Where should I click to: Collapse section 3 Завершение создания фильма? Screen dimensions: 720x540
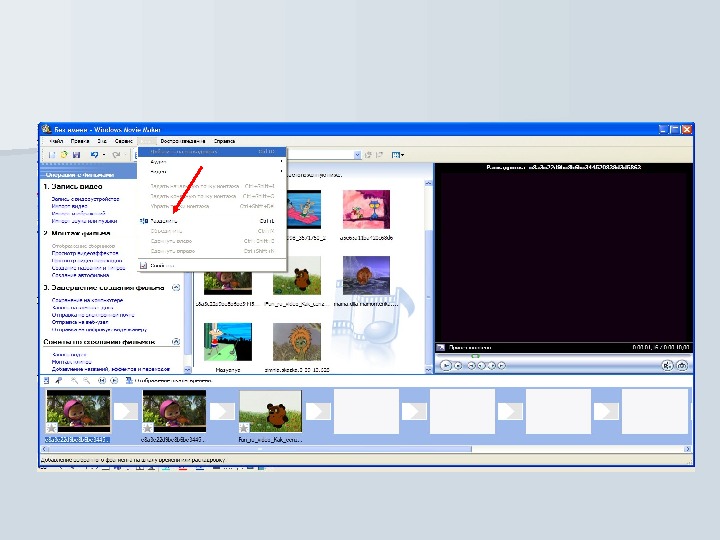click(176, 288)
